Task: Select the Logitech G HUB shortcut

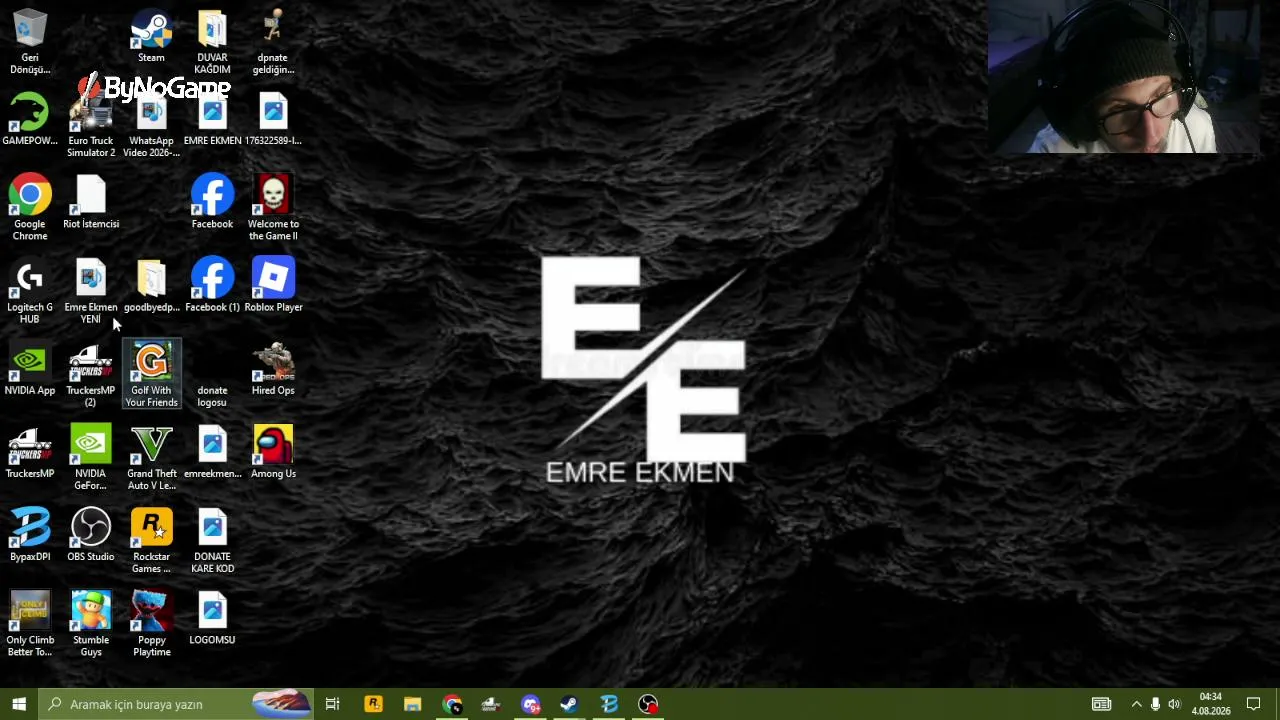Action: coord(30,292)
